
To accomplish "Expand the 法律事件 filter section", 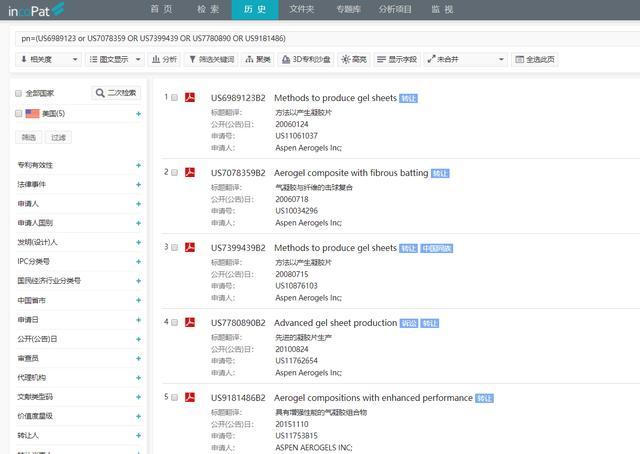I will coord(138,185).
